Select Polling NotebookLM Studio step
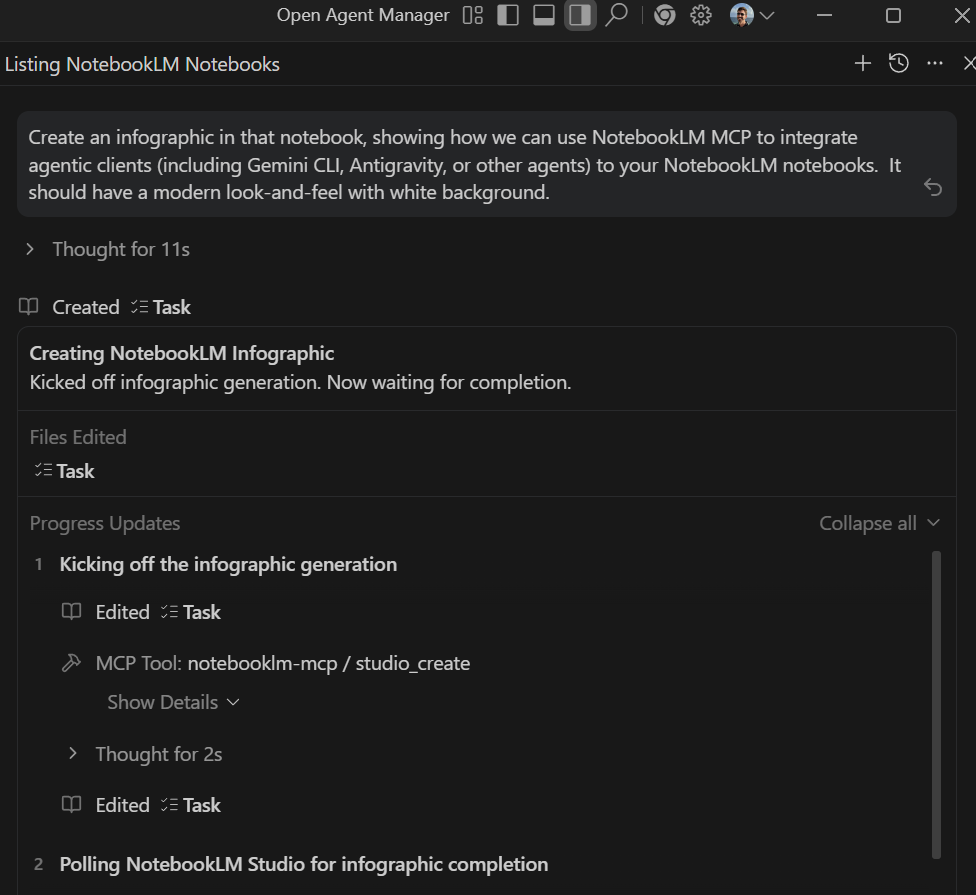The image size is (976, 895). click(304, 865)
